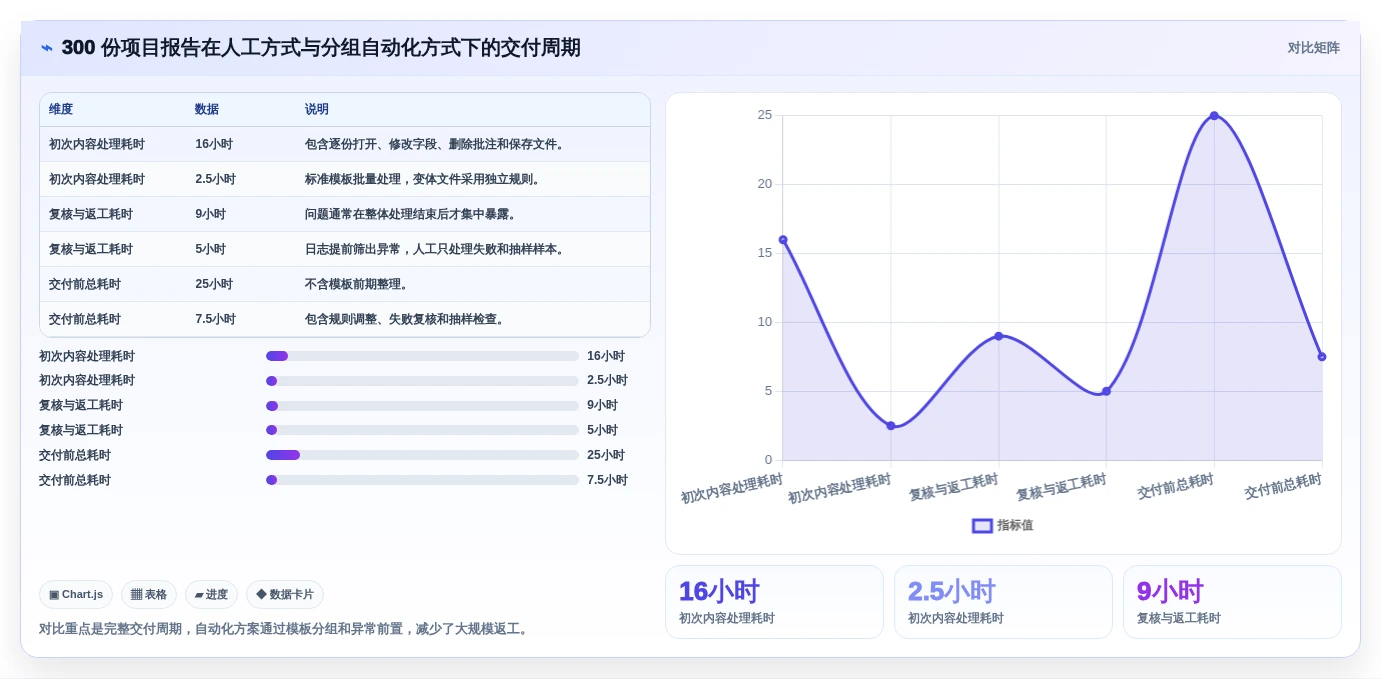The width and height of the screenshot is (1381, 679).
Task: Click the chart data point at value 9
Action: click(998, 336)
